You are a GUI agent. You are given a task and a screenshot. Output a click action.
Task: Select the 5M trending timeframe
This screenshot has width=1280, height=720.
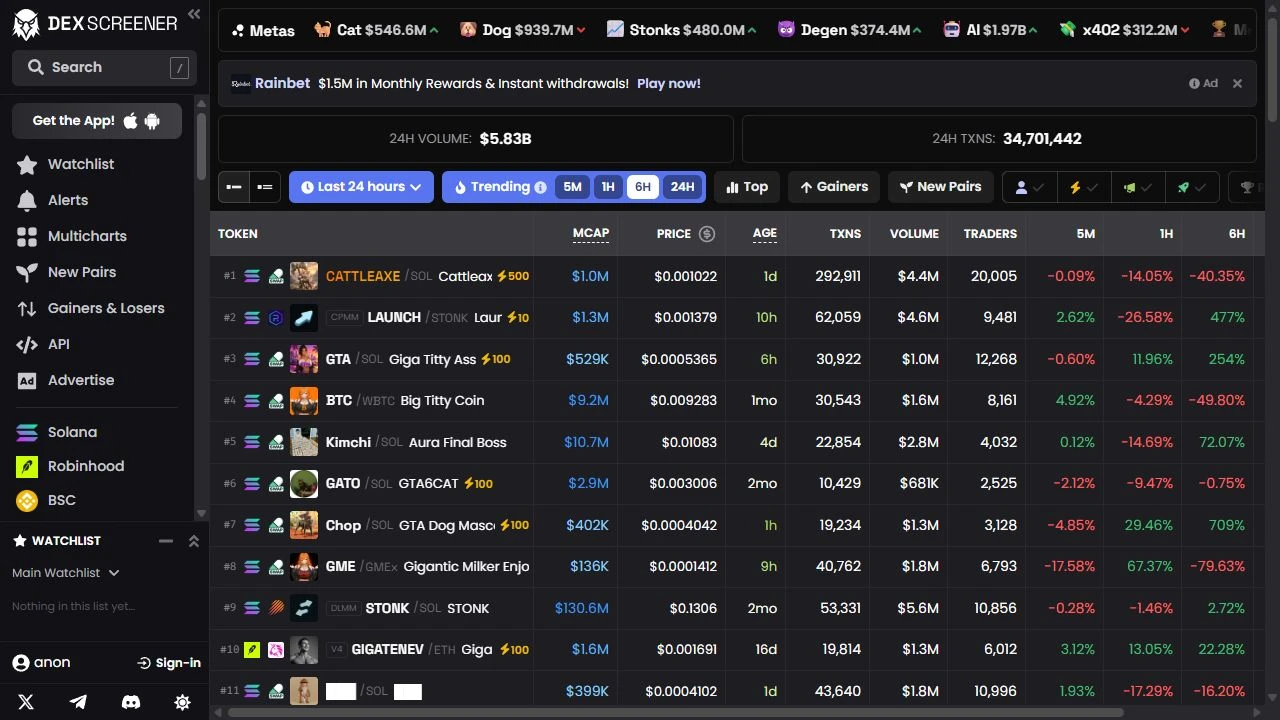click(x=572, y=187)
